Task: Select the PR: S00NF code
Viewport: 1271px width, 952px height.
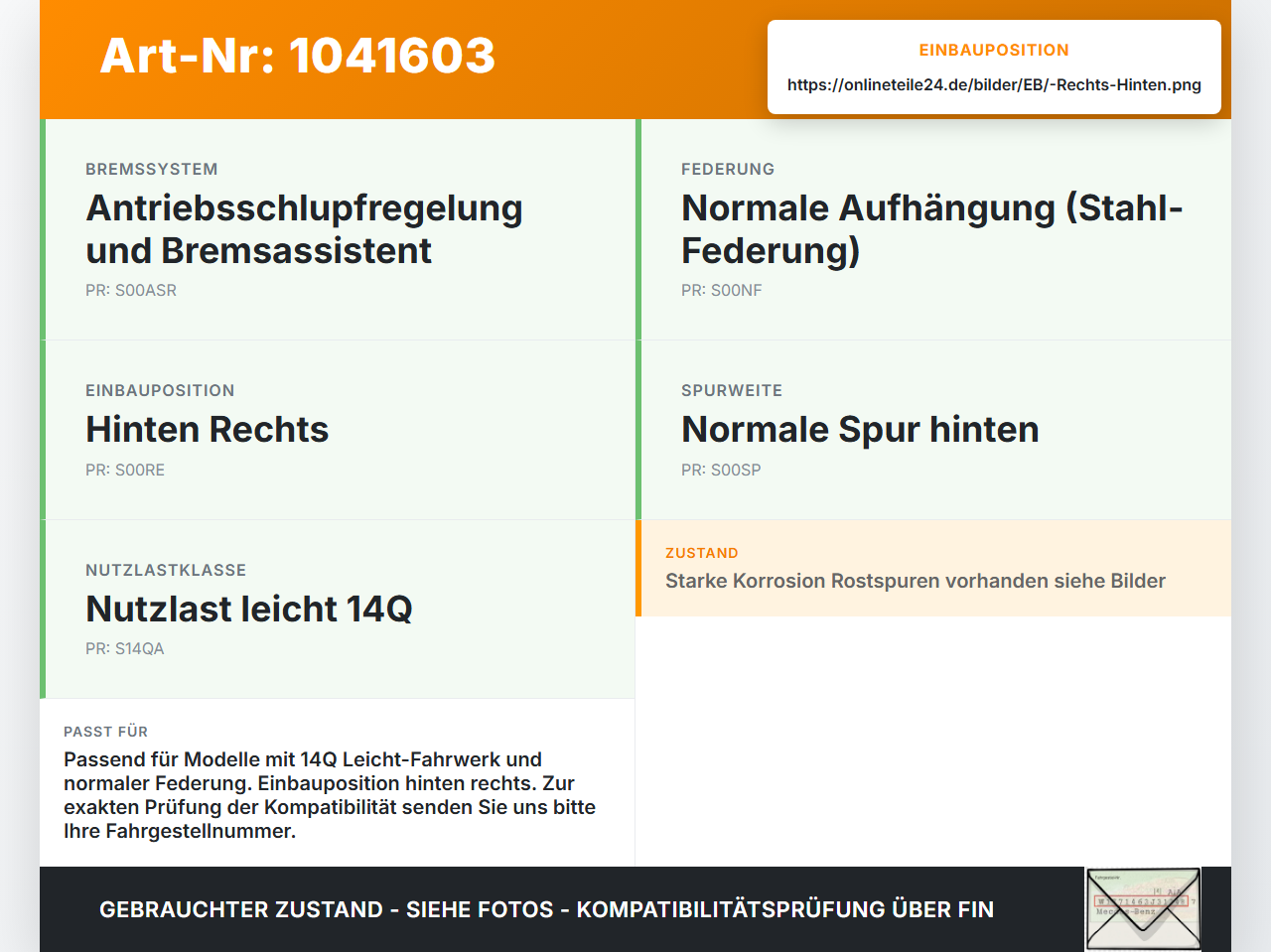Action: point(722,291)
